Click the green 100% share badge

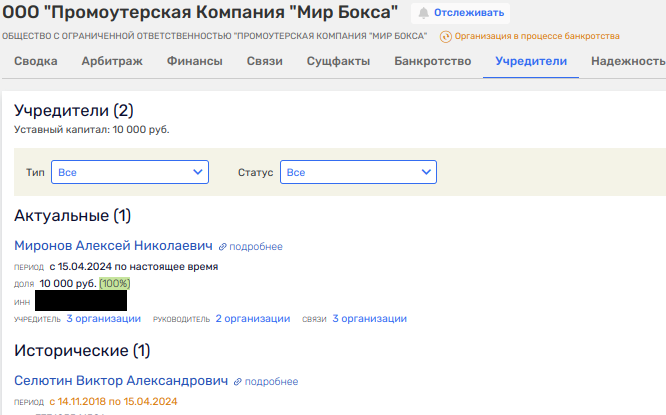pos(115,283)
